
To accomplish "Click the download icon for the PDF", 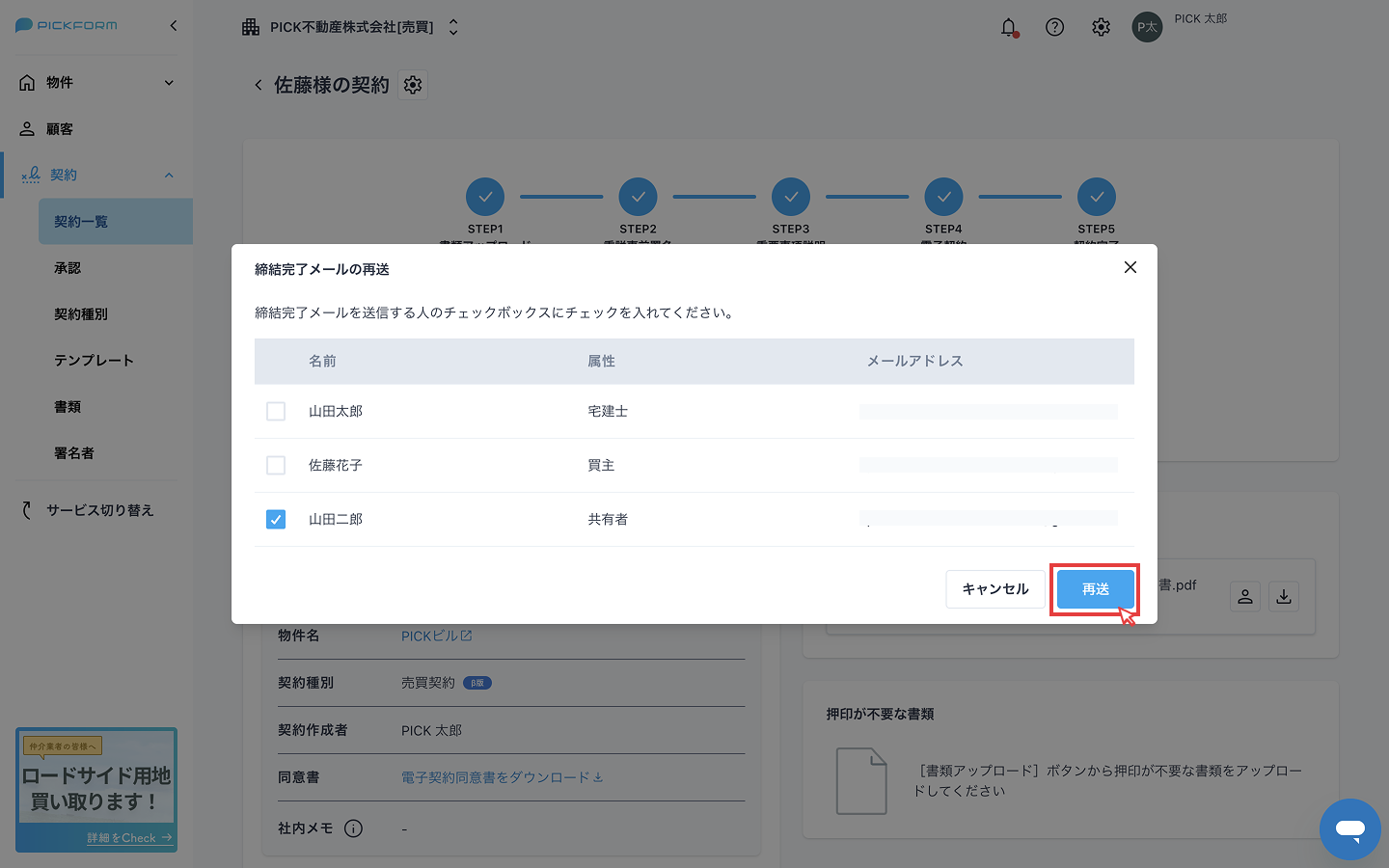I will click(x=1283, y=596).
